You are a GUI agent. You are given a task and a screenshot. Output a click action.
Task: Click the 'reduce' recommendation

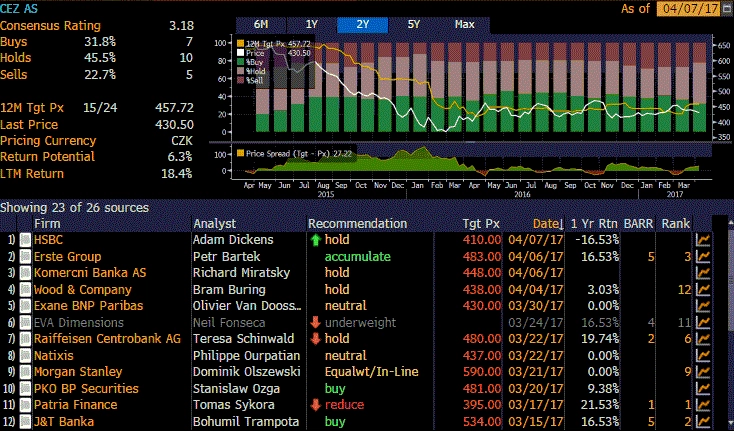point(344,405)
